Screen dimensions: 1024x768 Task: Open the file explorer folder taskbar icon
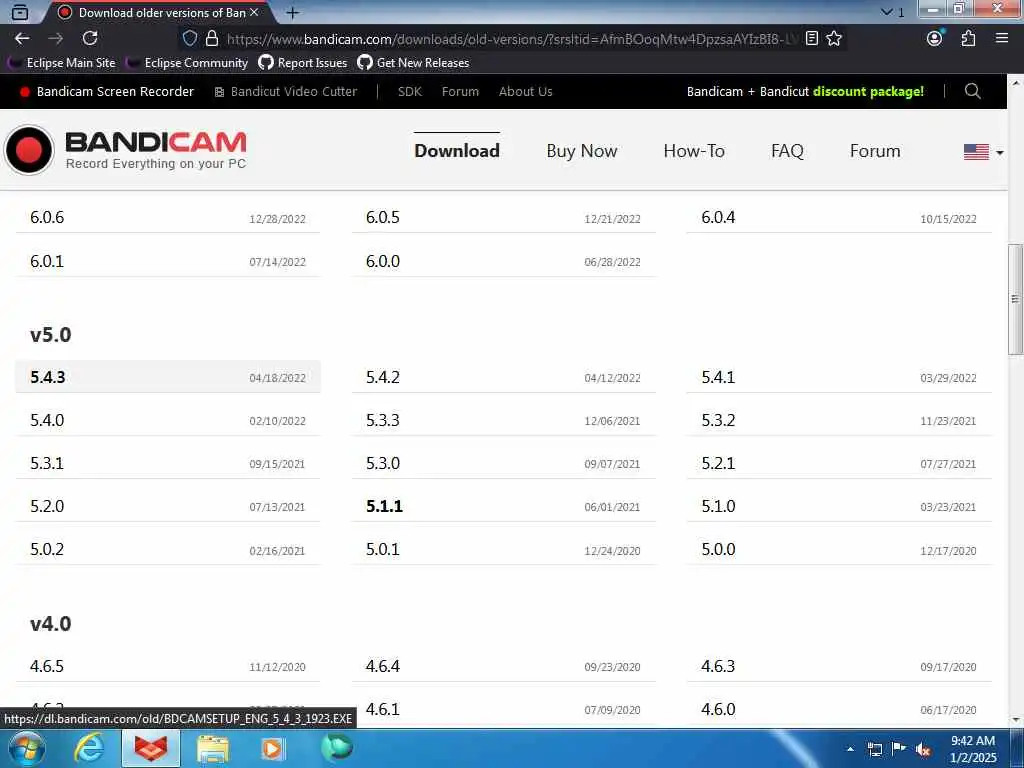[212, 748]
